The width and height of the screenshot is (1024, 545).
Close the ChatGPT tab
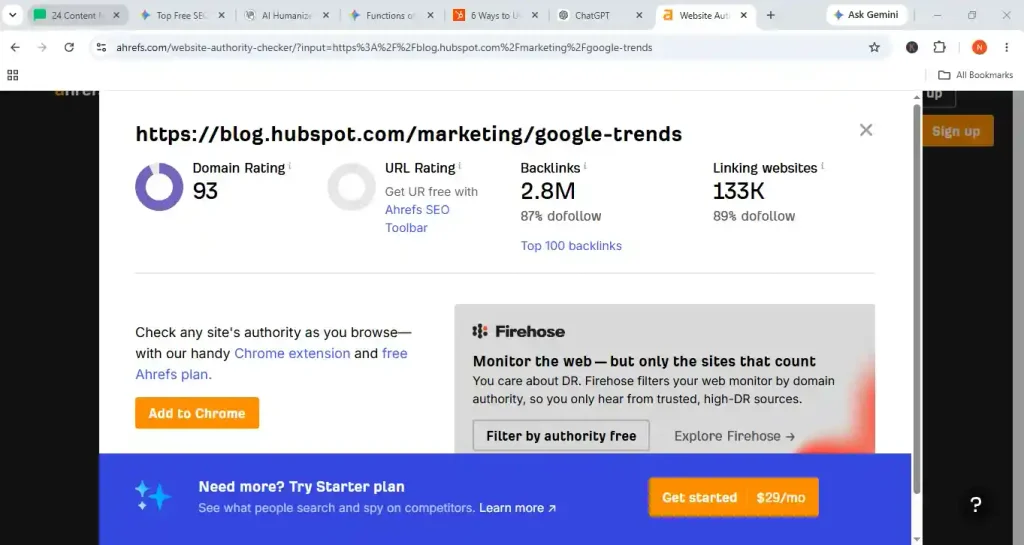[x=639, y=15]
